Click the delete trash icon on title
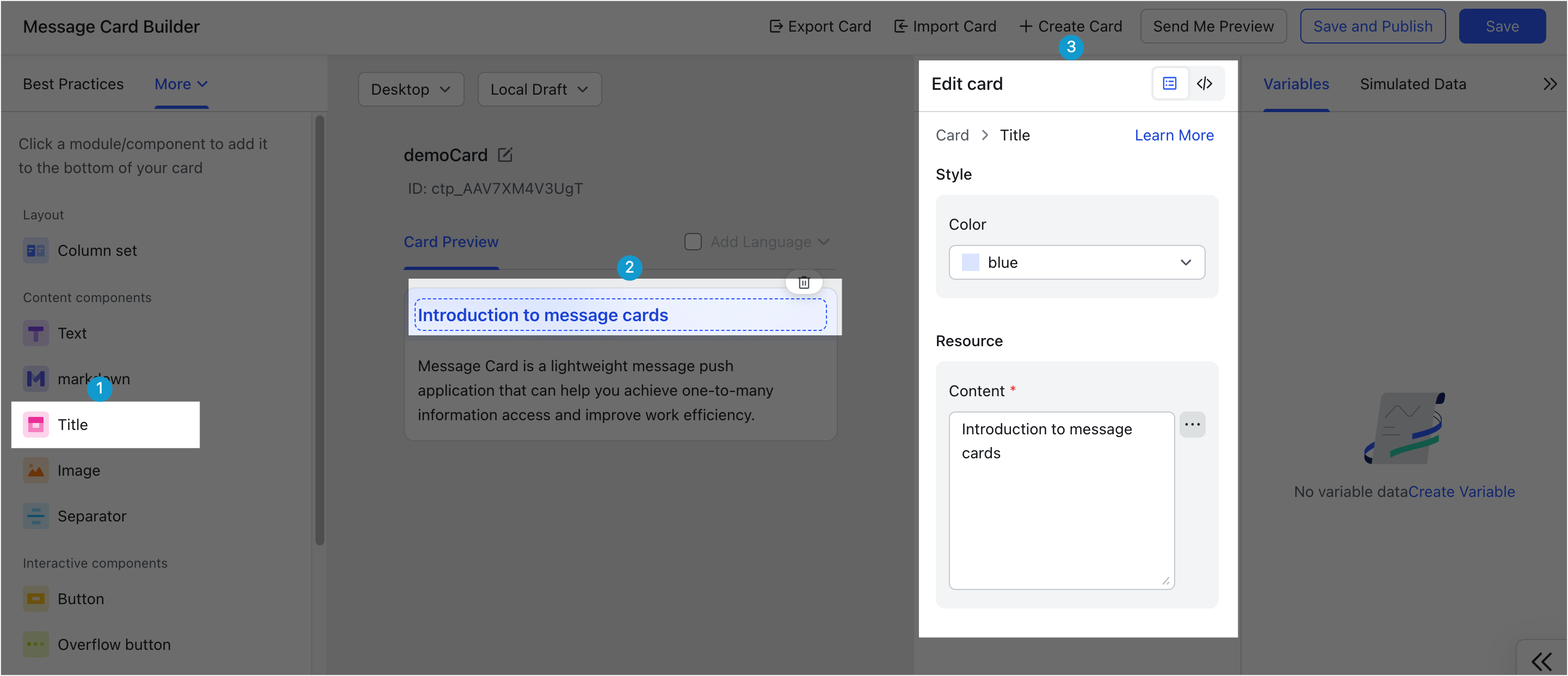Image resolution: width=1568 pixels, height=676 pixels. point(804,282)
